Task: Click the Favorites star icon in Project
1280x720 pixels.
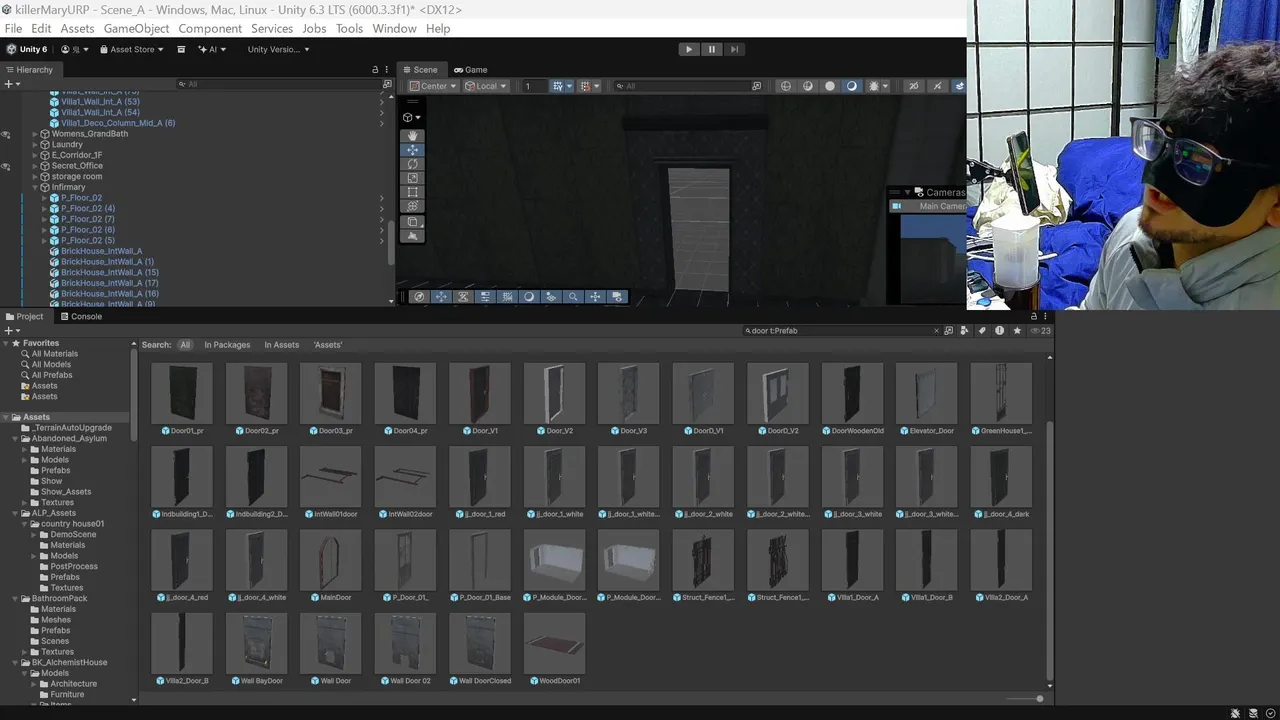Action: (x=1017, y=330)
